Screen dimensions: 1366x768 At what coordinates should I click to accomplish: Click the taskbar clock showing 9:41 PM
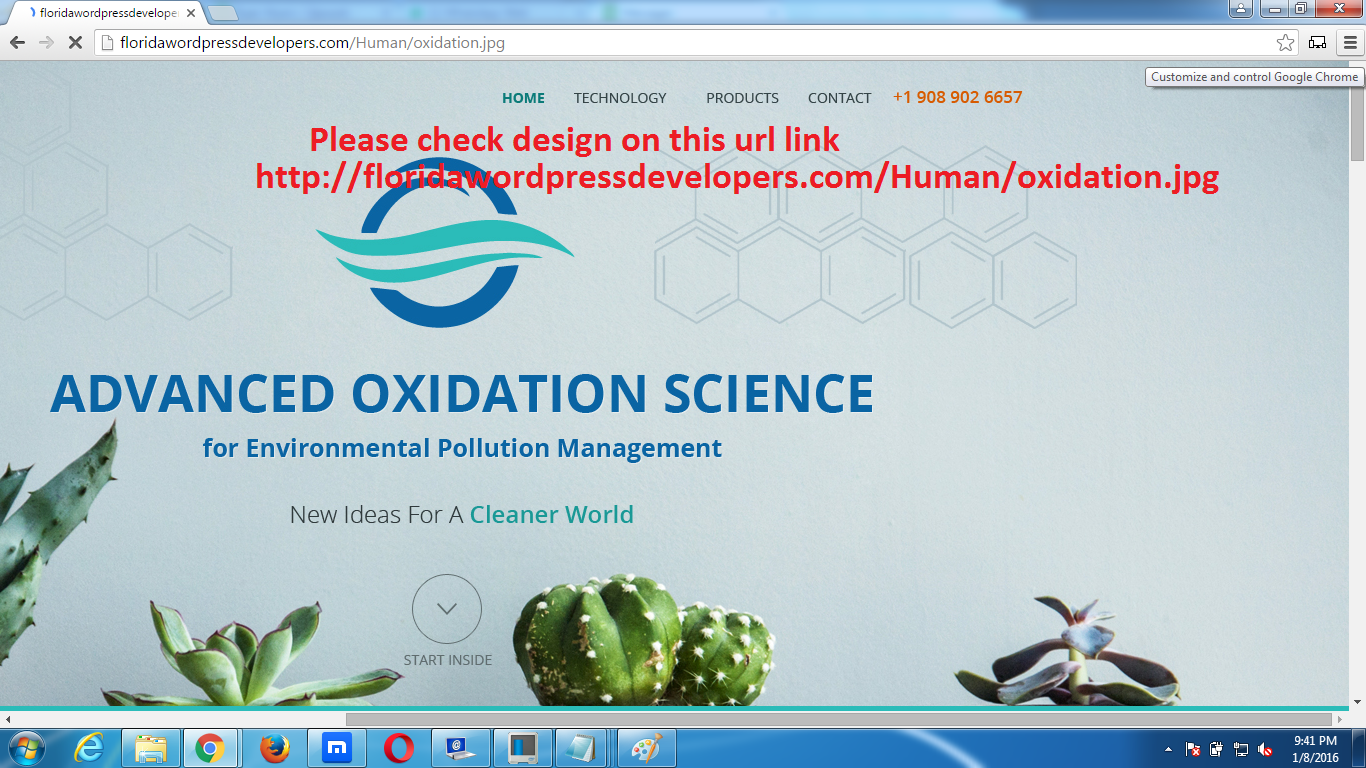(1315, 749)
